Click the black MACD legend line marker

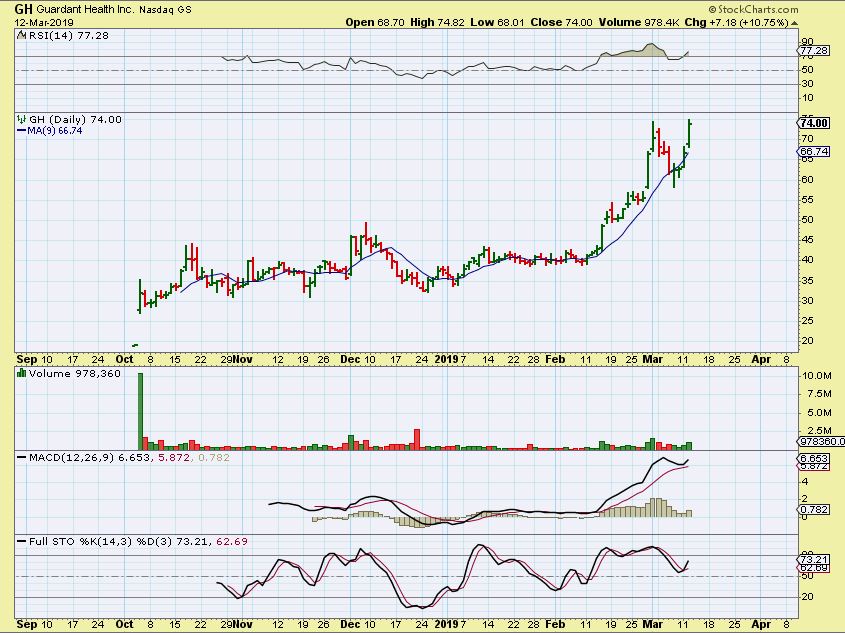click(22, 458)
